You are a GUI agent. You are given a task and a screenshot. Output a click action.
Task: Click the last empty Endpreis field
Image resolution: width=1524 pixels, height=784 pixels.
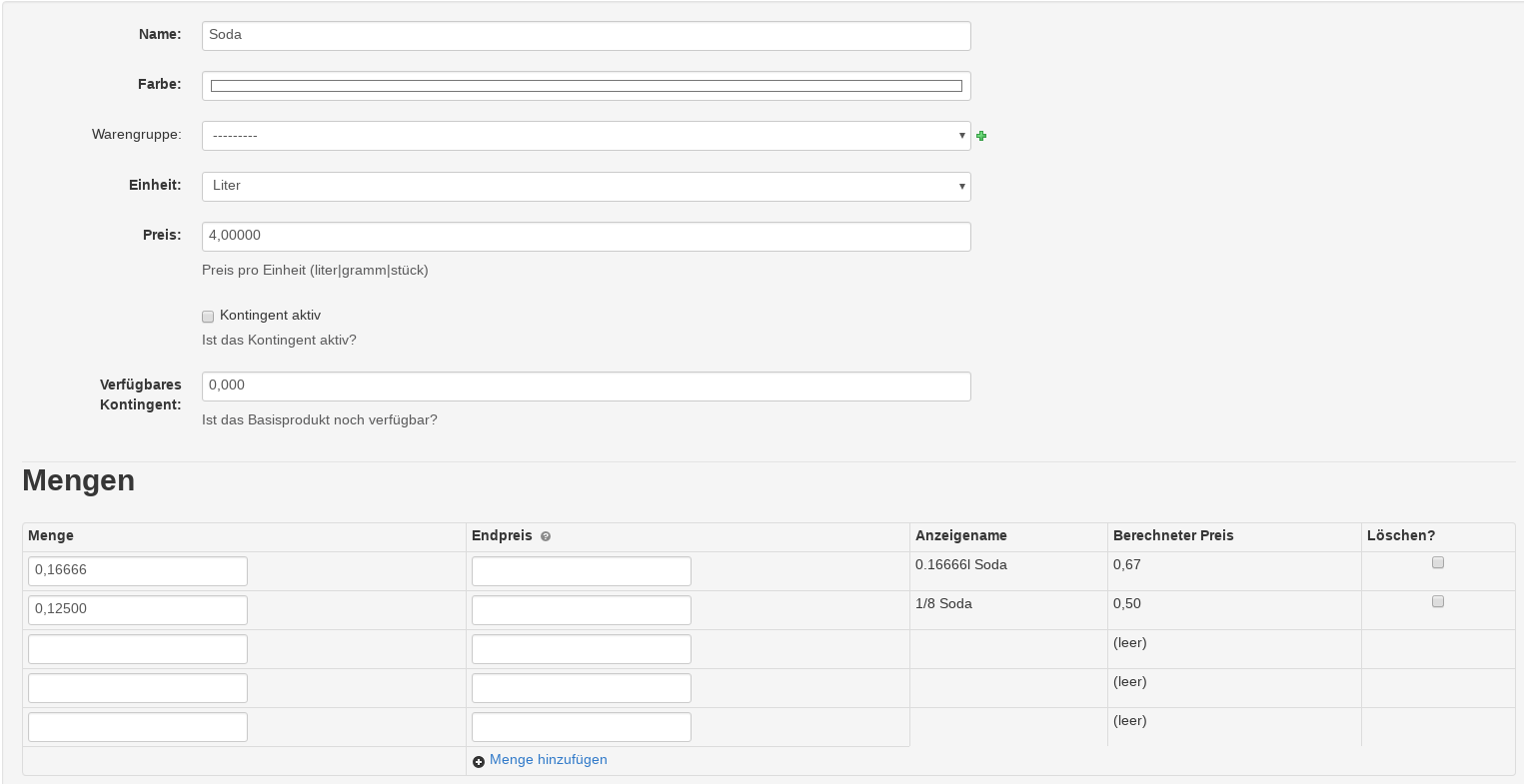[x=581, y=726]
